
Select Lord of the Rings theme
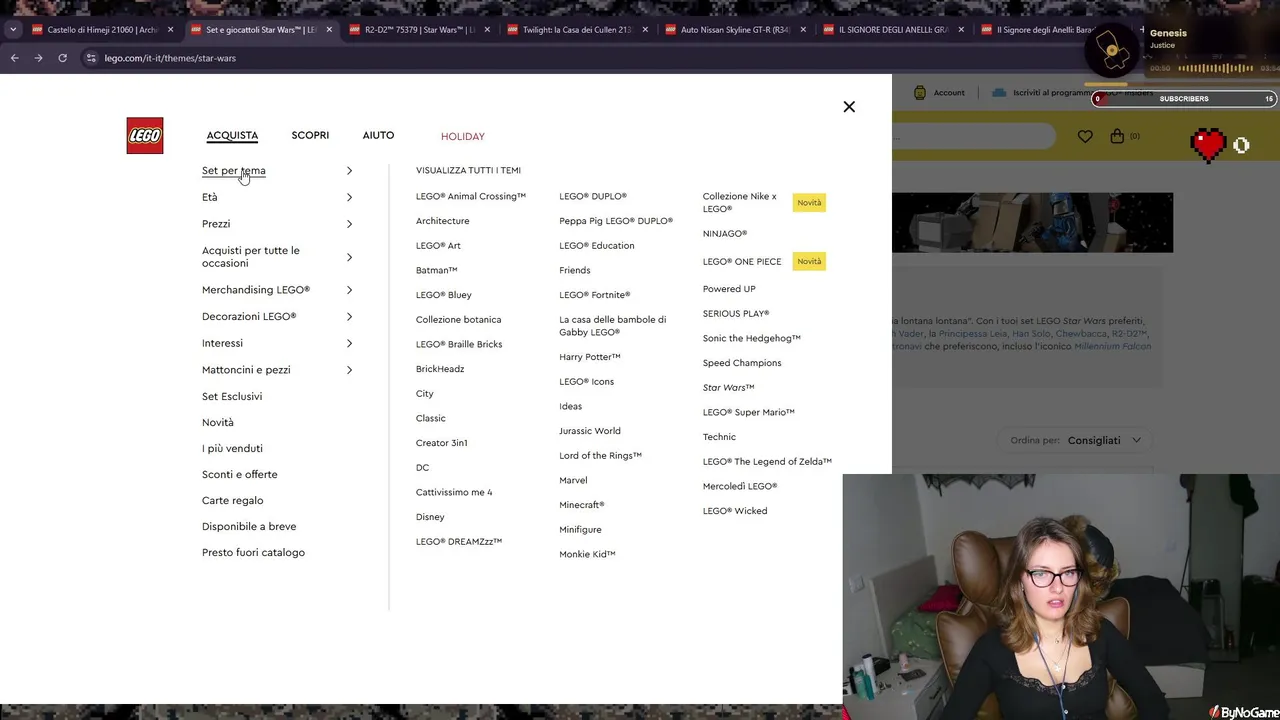600,456
